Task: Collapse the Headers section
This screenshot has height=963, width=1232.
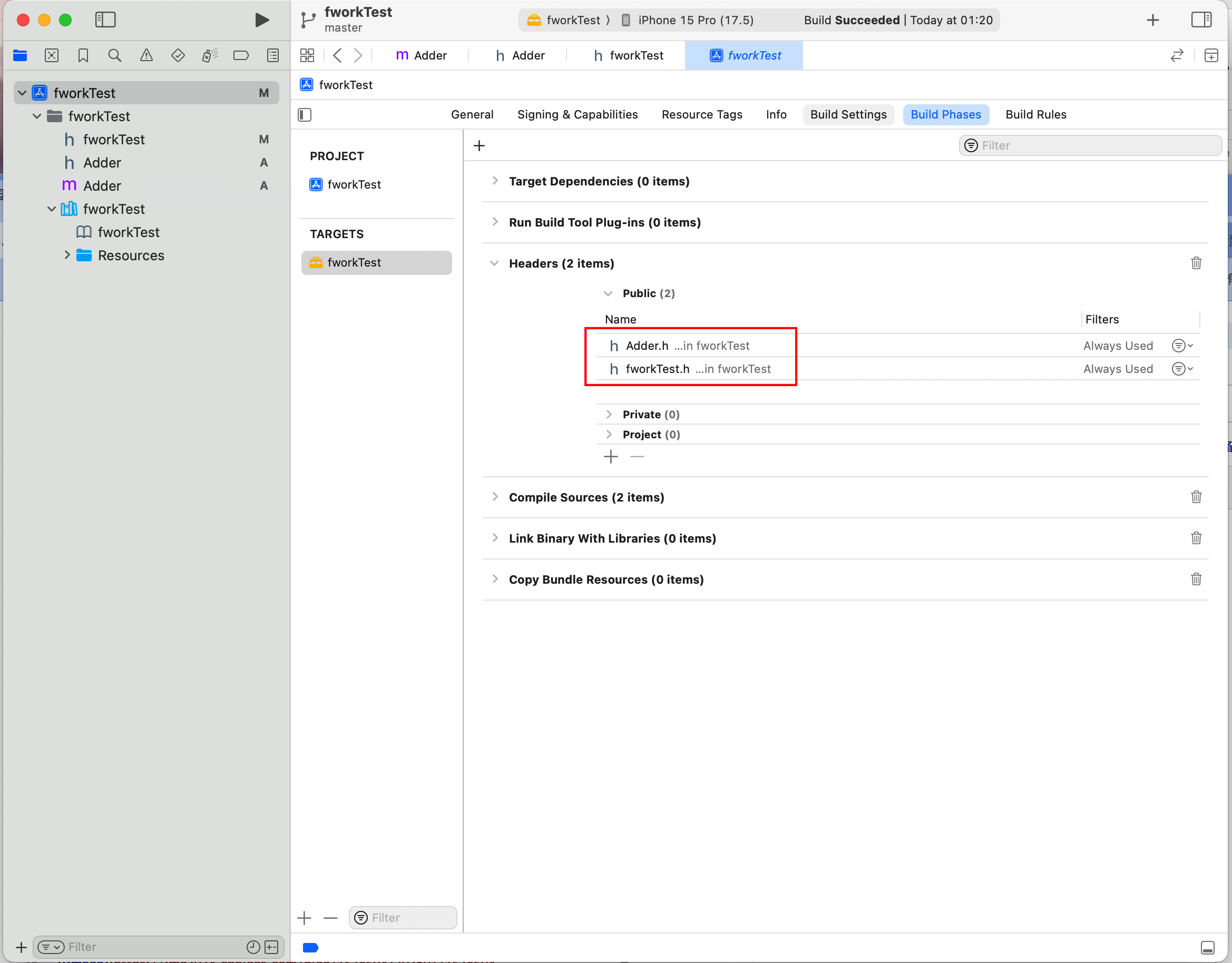Action: click(495, 263)
